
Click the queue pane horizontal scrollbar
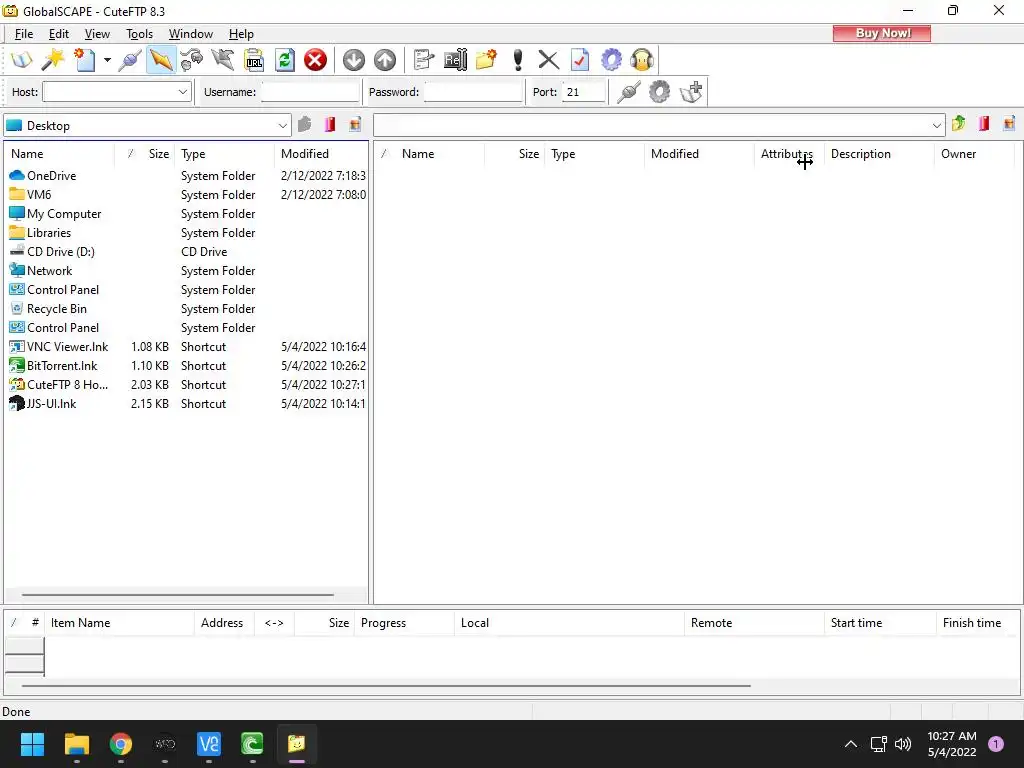tap(386, 686)
